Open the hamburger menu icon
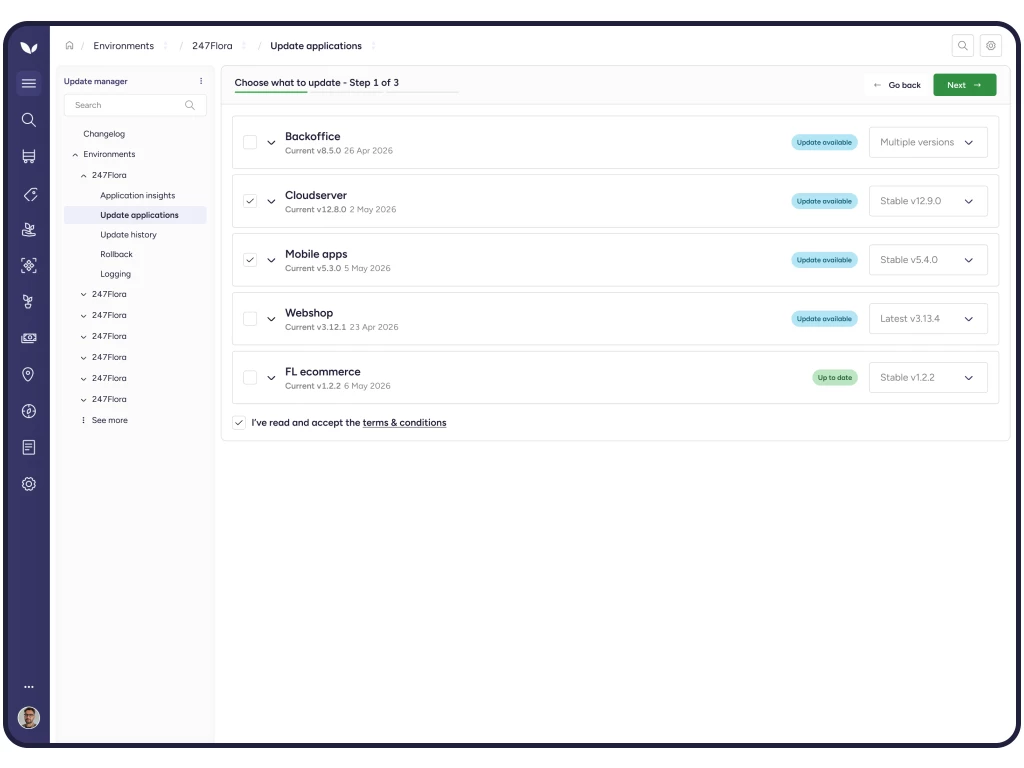 click(x=29, y=83)
